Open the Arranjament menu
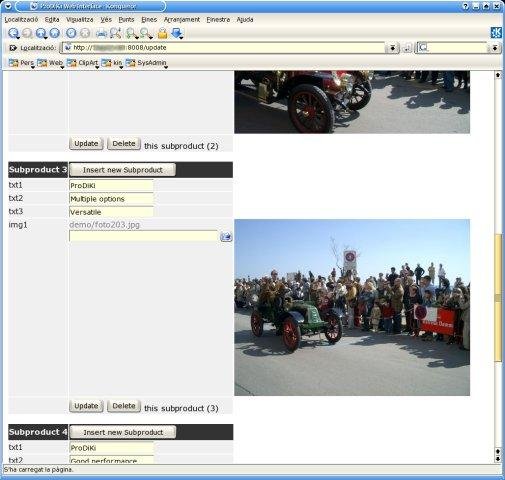 182,20
